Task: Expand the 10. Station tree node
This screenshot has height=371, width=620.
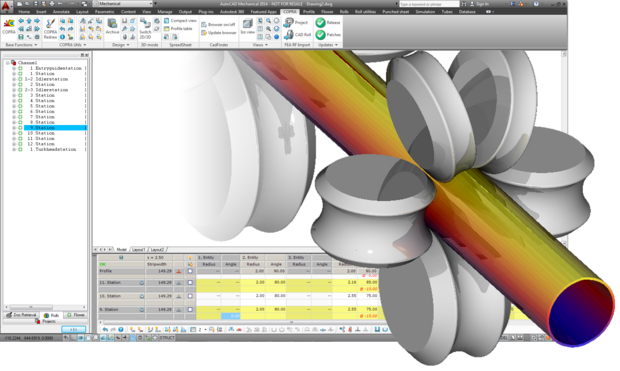Action: coord(14,133)
